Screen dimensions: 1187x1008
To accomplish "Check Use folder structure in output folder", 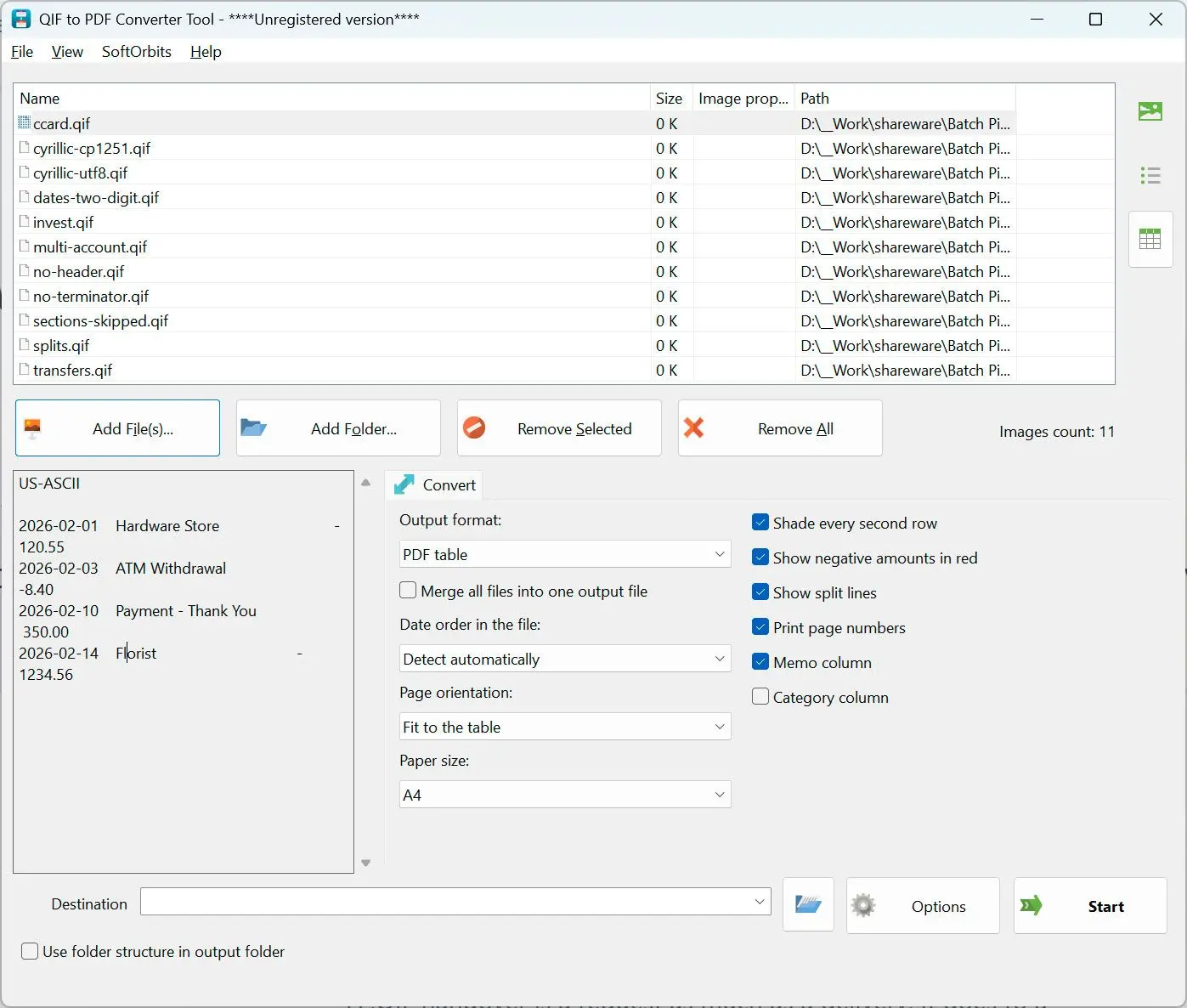I will [x=30, y=951].
